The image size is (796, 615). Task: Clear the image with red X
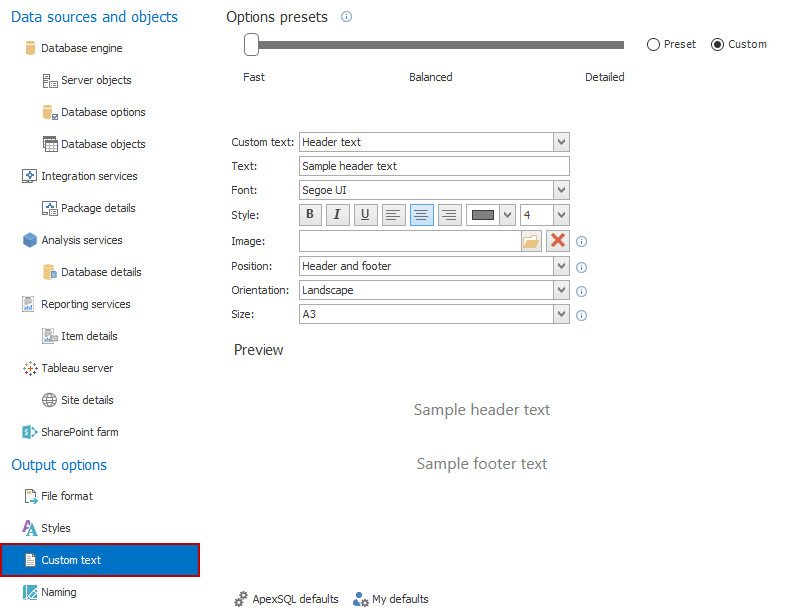558,241
